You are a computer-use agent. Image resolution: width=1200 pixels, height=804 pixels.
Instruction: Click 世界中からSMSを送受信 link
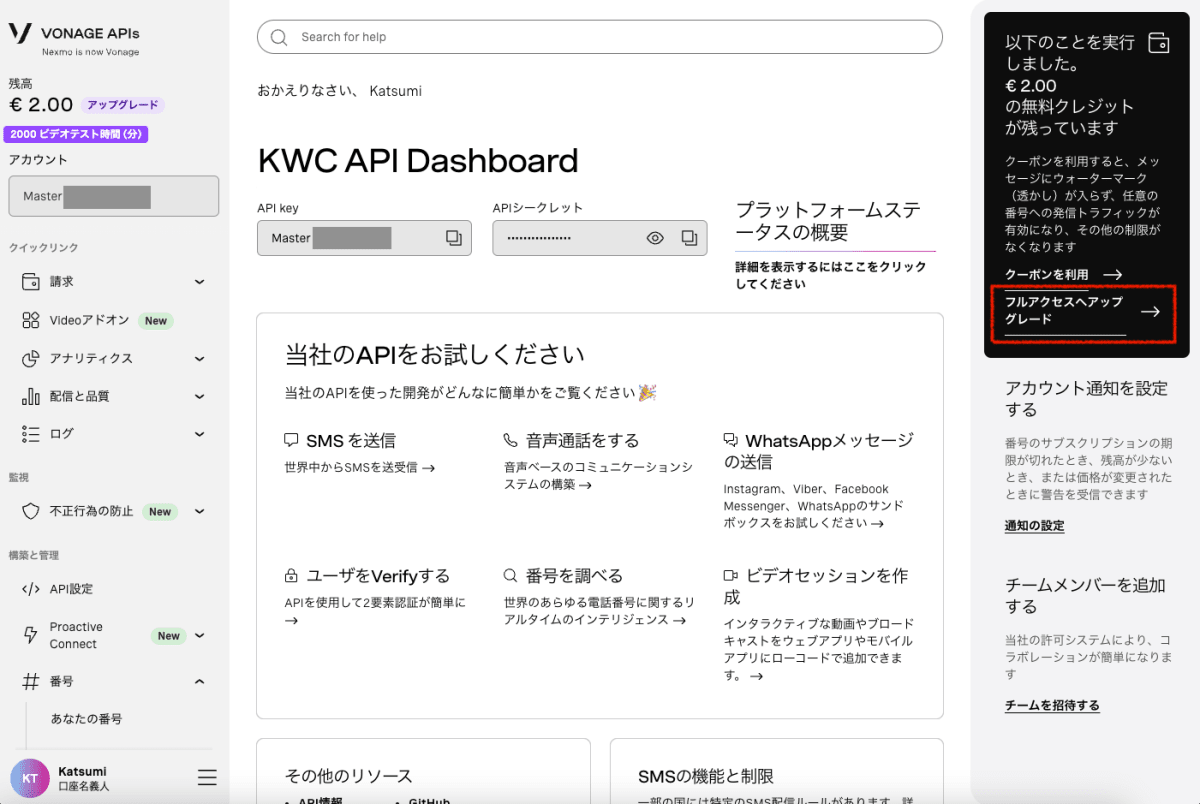[x=359, y=467]
